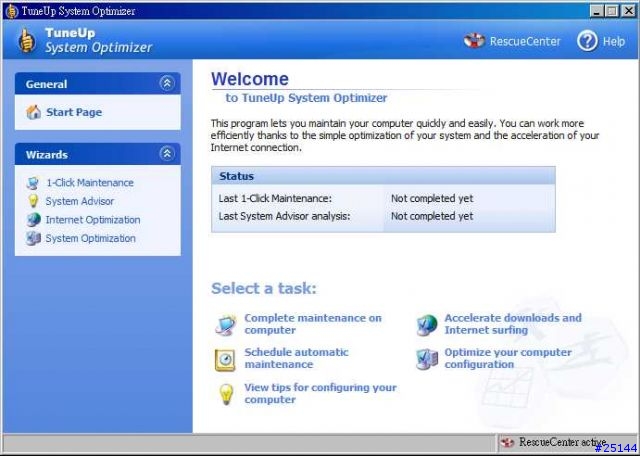
Task: Click Not completed yet for System Advisor
Action: point(432,216)
